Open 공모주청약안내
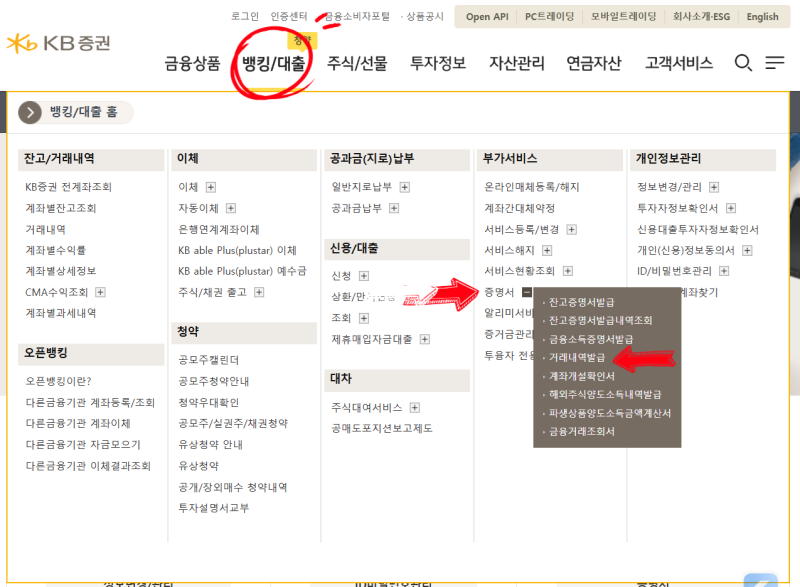 tap(214, 381)
